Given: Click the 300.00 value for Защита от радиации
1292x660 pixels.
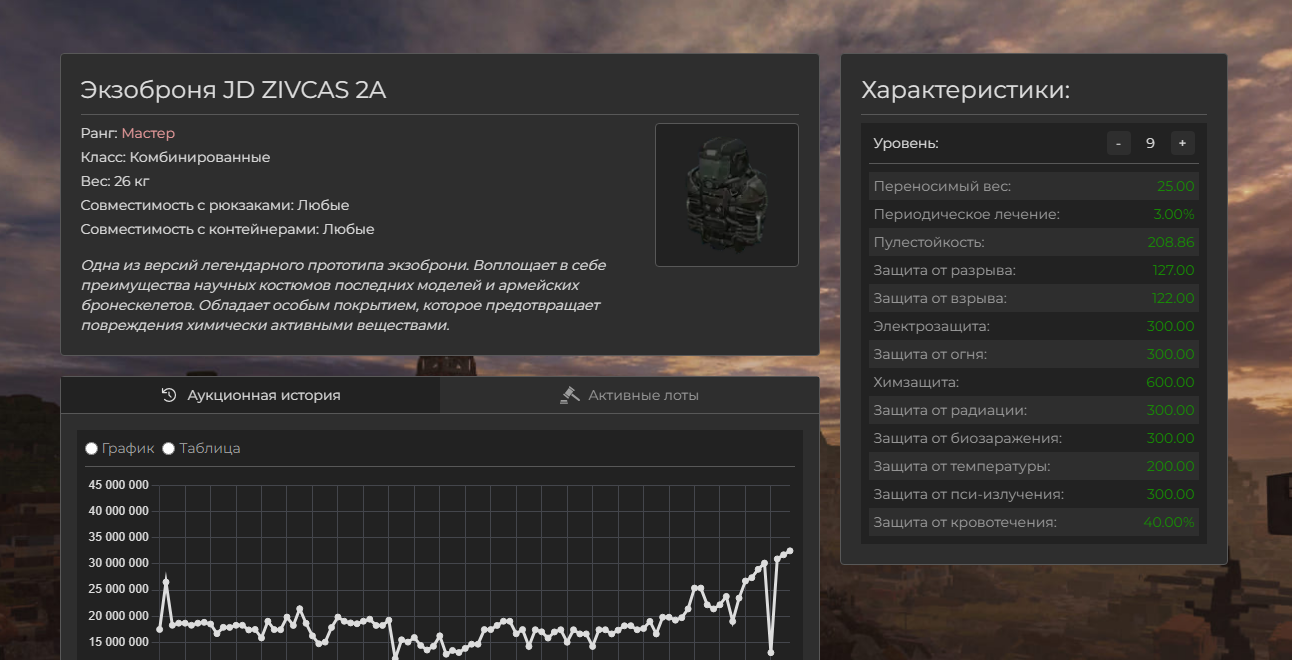Looking at the screenshot, I should point(1171,410).
